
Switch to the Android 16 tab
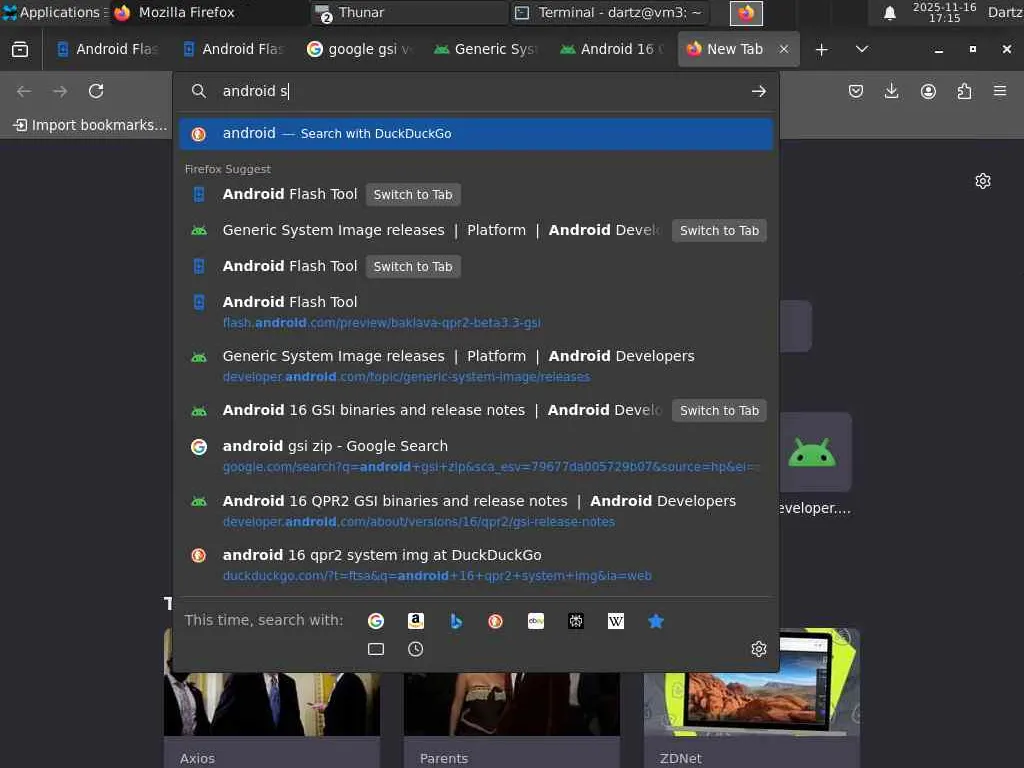tap(613, 49)
